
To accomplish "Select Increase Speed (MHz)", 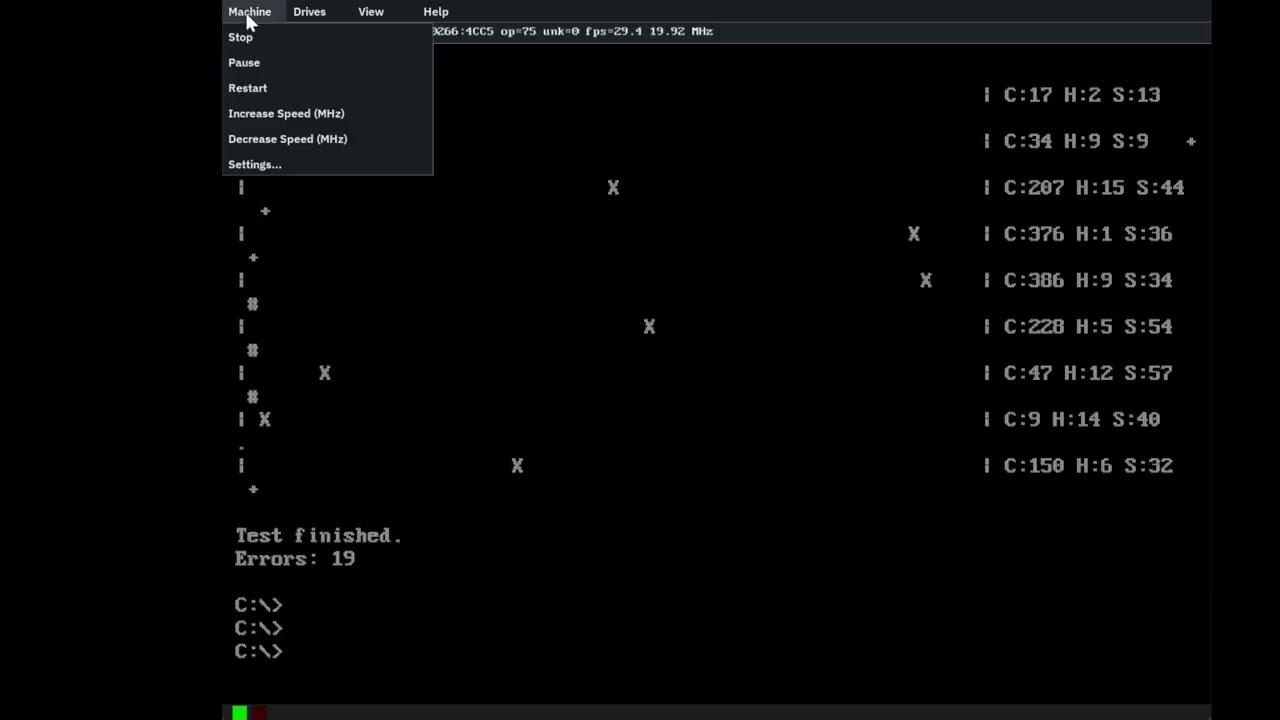I will point(327,113).
